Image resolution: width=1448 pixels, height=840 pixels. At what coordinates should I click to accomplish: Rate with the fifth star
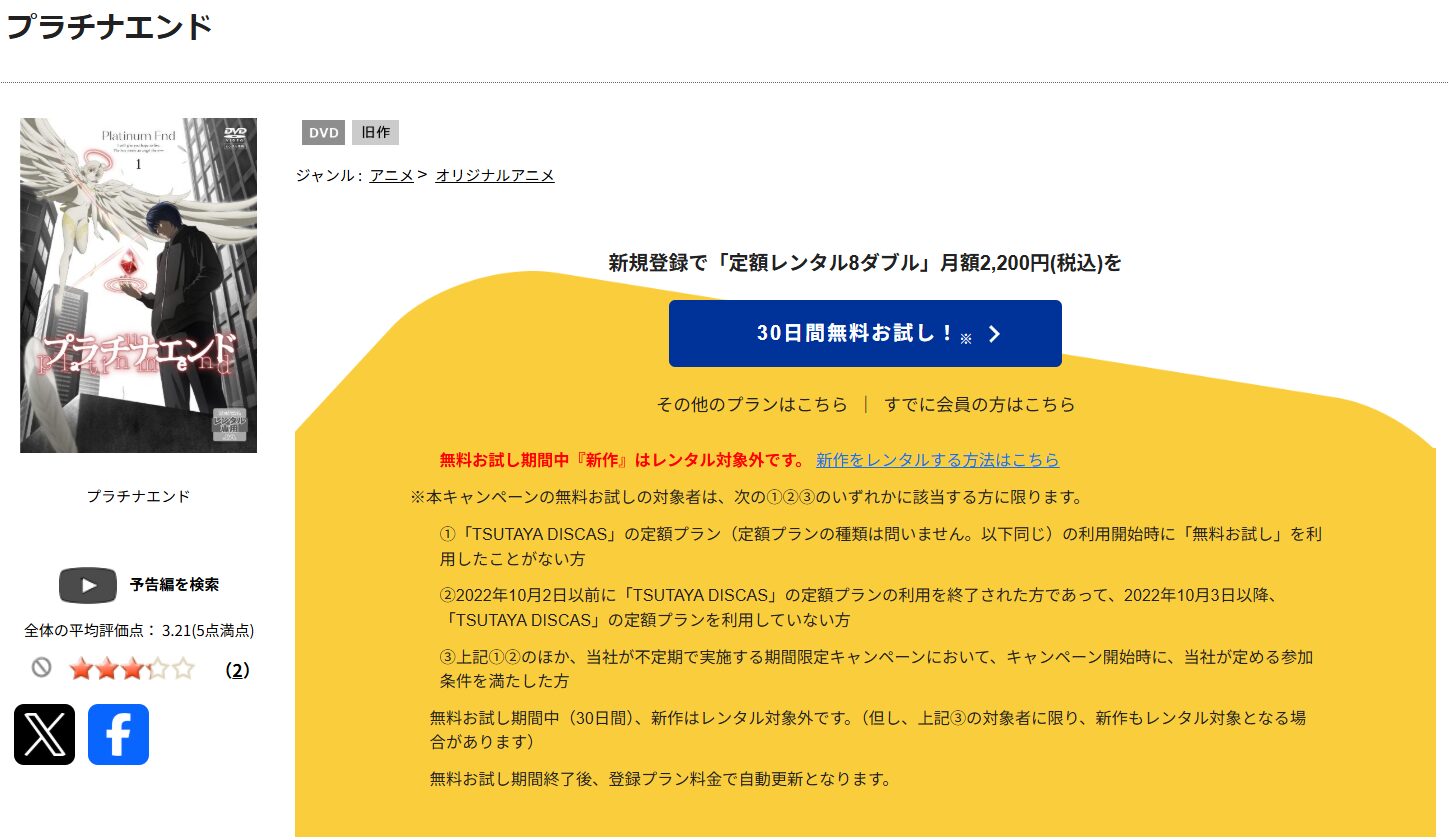click(182, 669)
